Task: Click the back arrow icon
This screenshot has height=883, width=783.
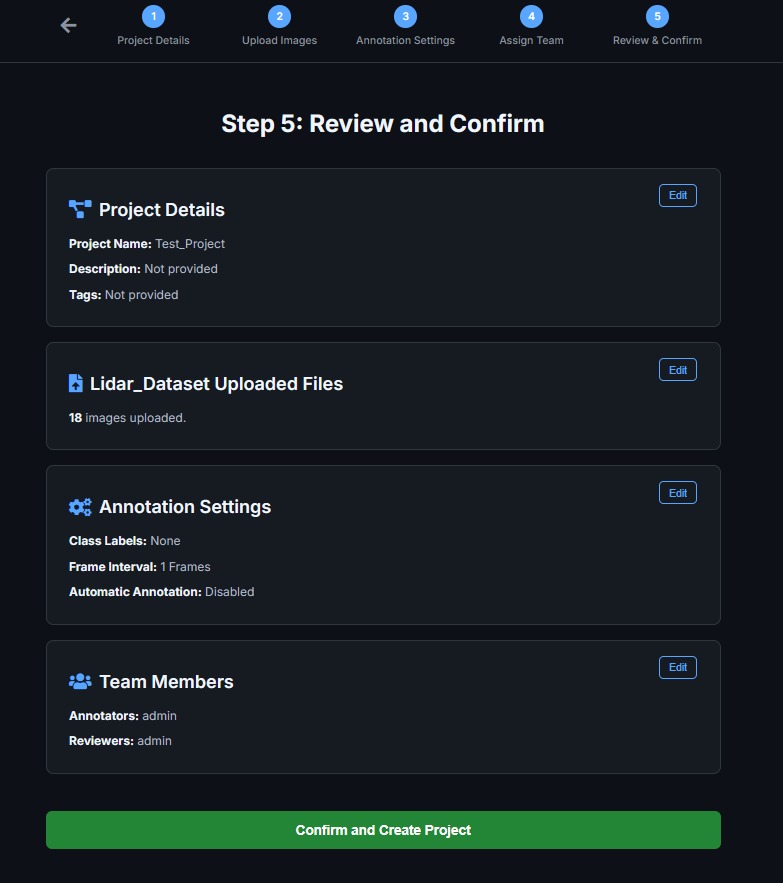Action: 68,26
